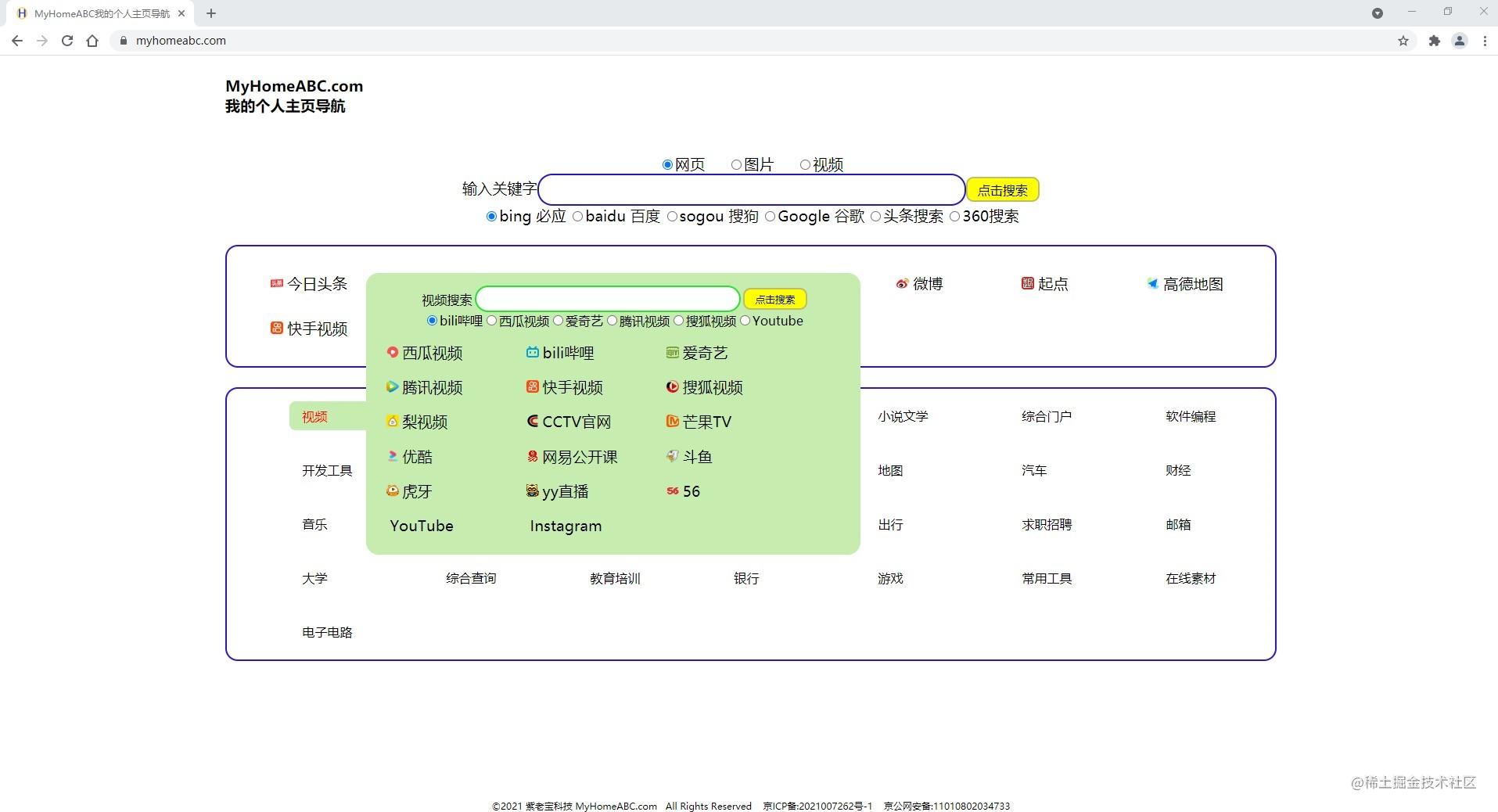Image resolution: width=1498 pixels, height=812 pixels.
Task: Click the 56 site icon
Action: pos(672,490)
